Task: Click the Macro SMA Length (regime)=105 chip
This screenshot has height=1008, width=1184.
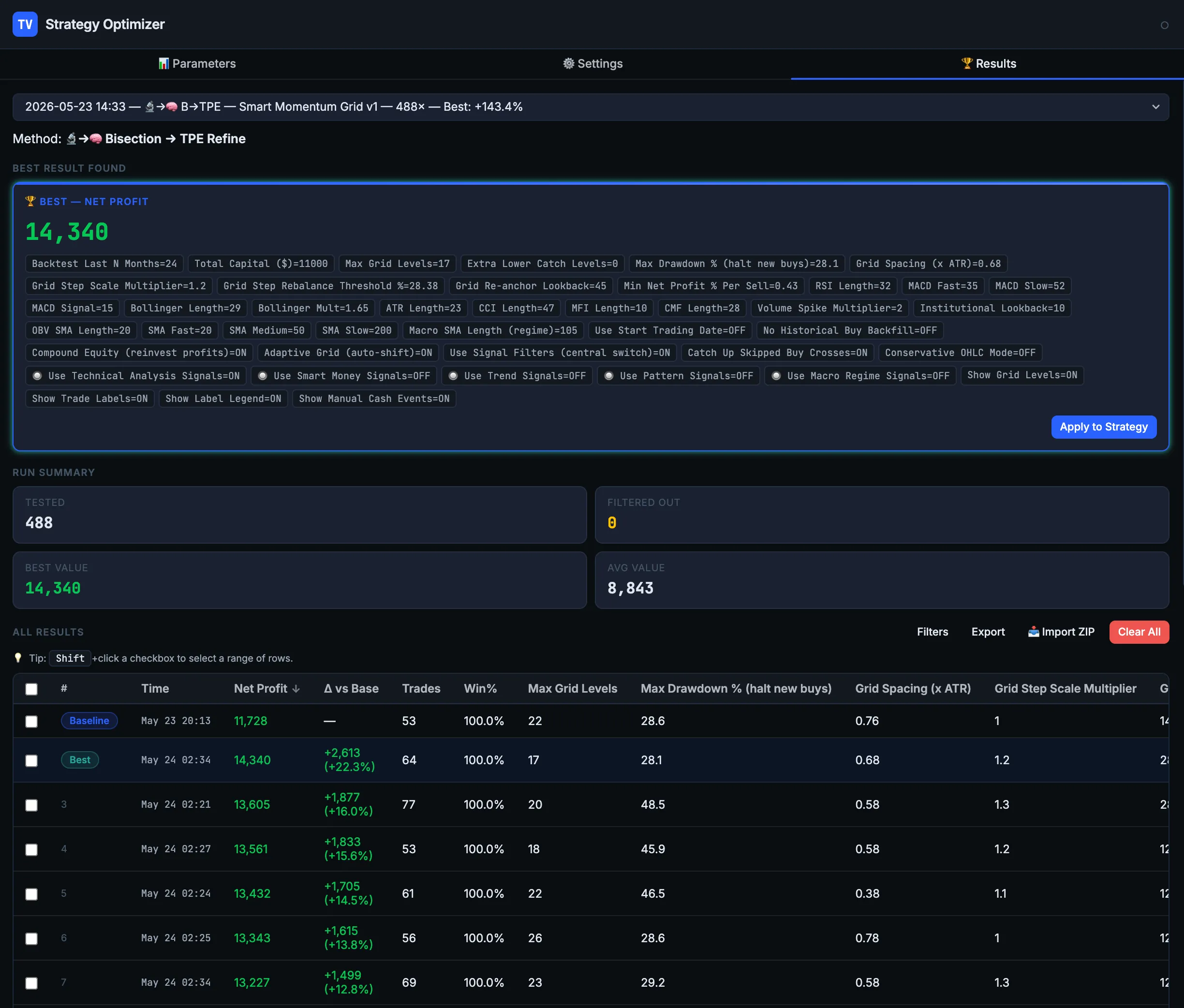Action: coord(493,330)
